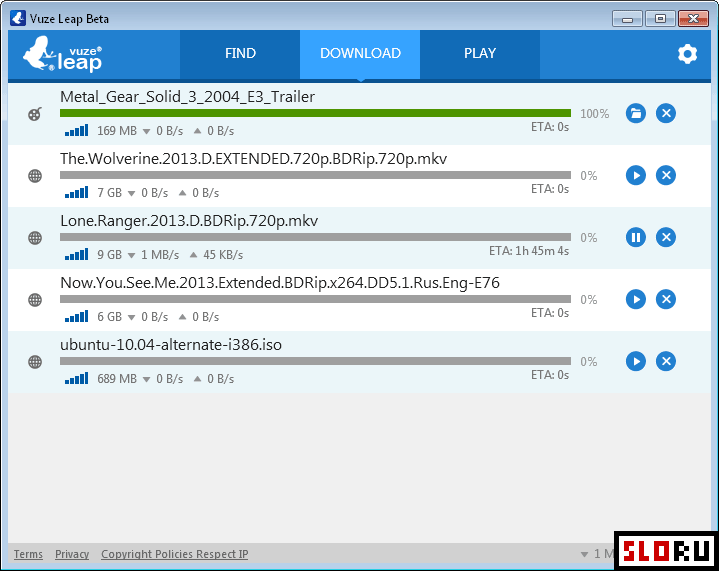Remove Lone.Ranger.2013 torrent
Image resolution: width=719 pixels, height=571 pixels.
[666, 237]
